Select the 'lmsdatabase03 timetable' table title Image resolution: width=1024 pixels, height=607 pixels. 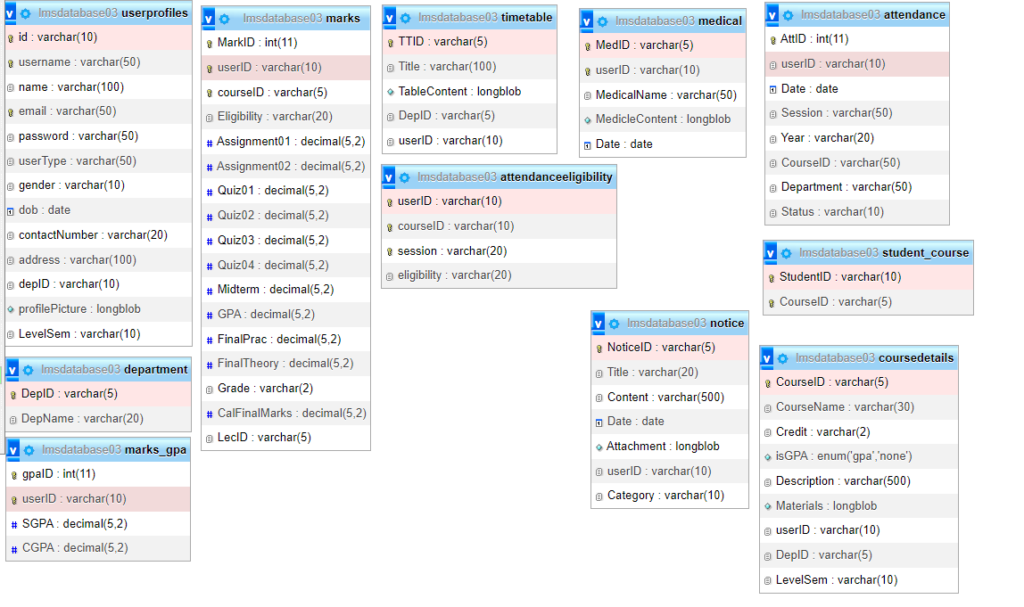pyautogui.click(x=485, y=18)
